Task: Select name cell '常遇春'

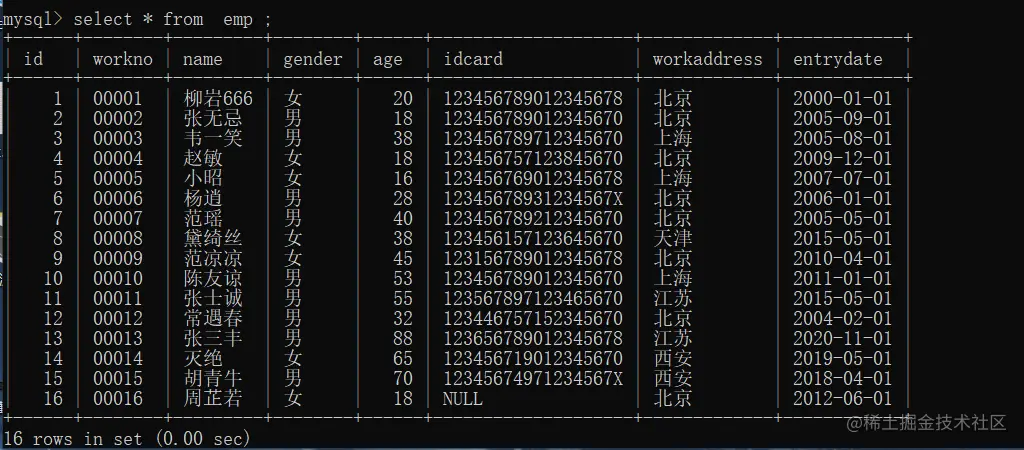Action: pyautogui.click(x=213, y=319)
